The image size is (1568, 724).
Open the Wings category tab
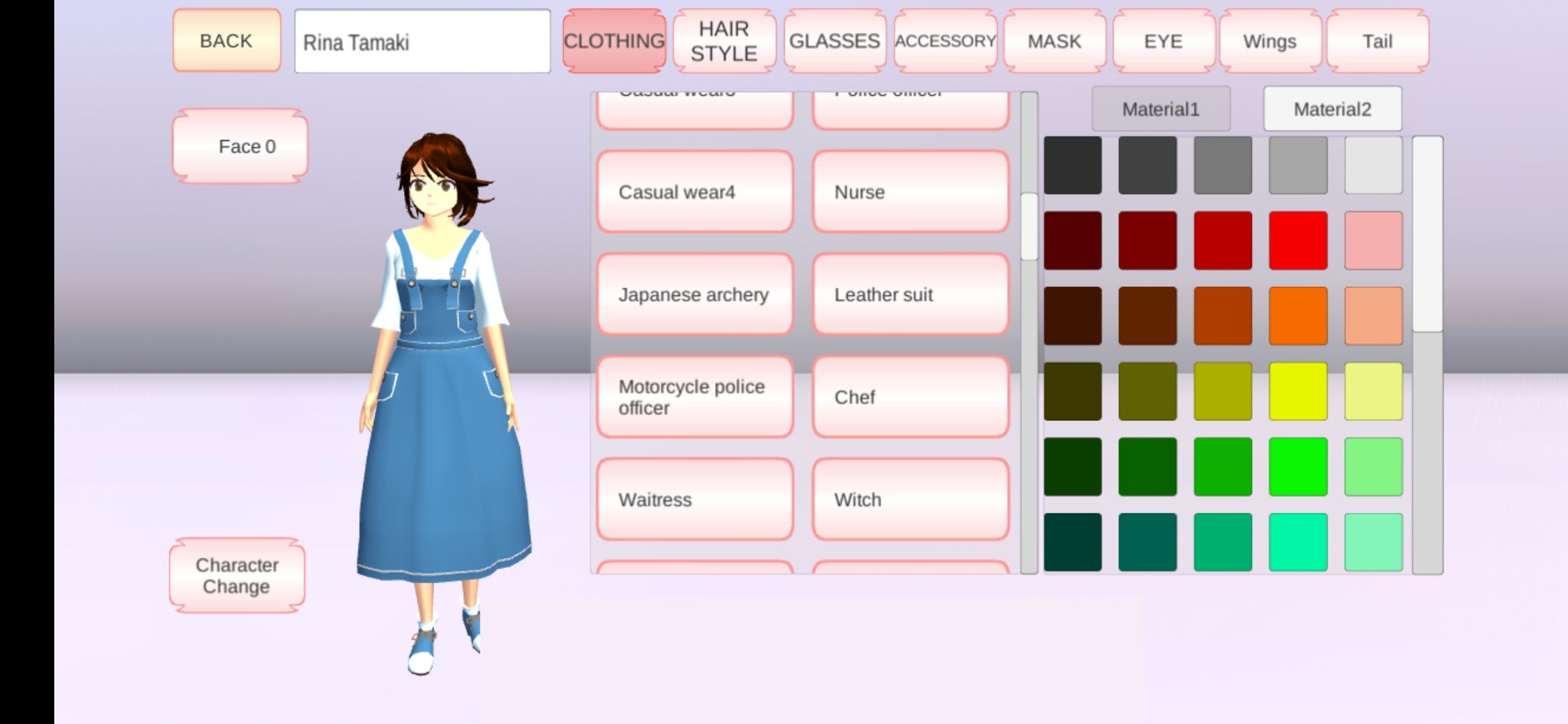click(1270, 41)
